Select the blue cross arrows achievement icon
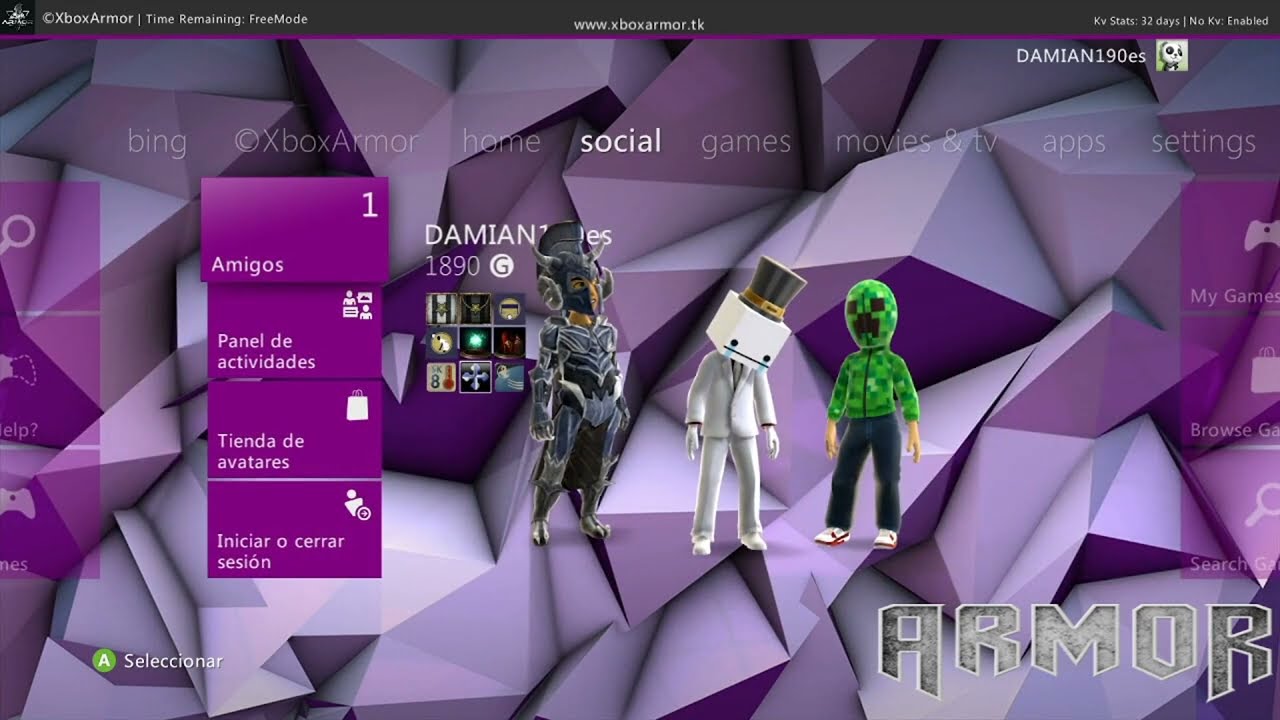This screenshot has height=720, width=1280. click(x=476, y=377)
